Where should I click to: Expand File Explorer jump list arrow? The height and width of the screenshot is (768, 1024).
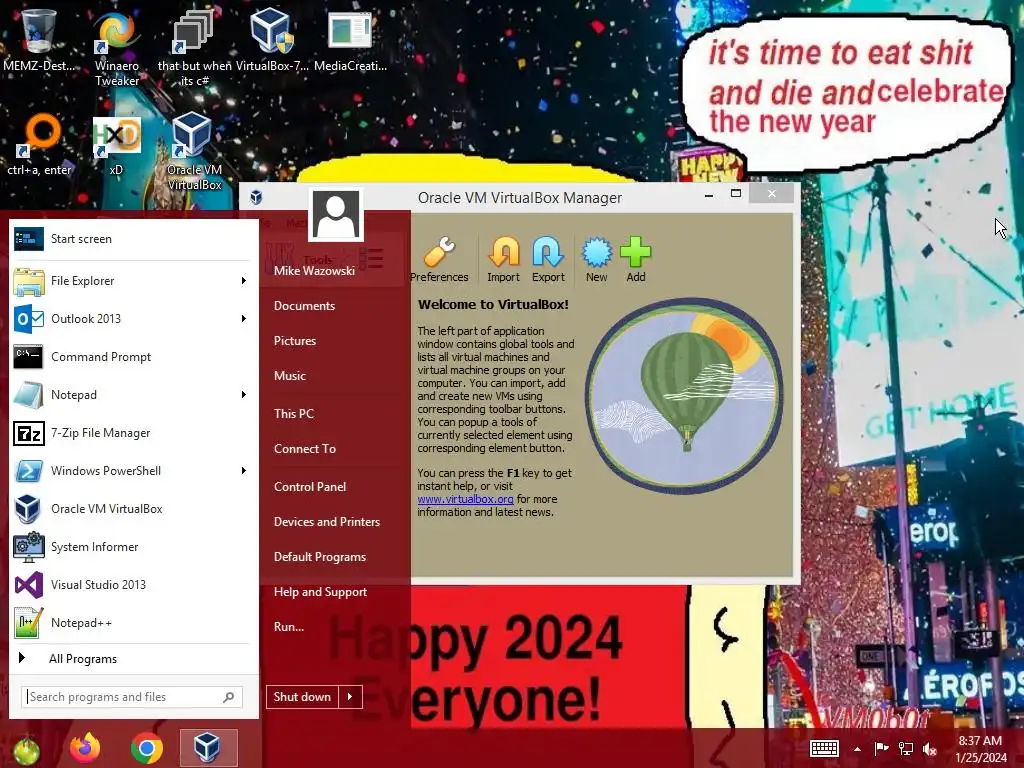pos(244,281)
